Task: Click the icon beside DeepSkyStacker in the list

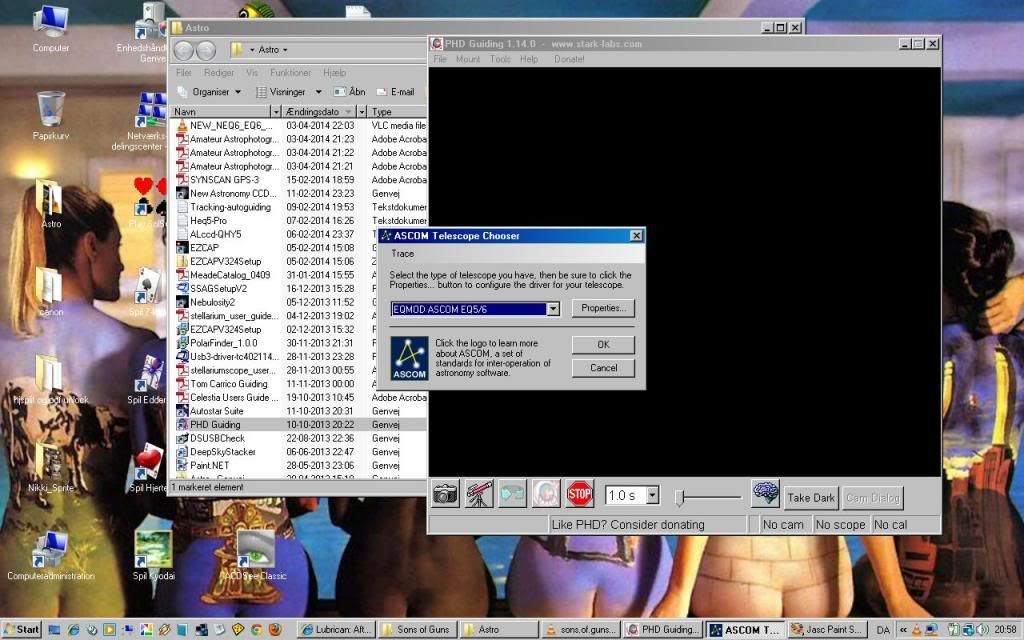Action: (182, 452)
